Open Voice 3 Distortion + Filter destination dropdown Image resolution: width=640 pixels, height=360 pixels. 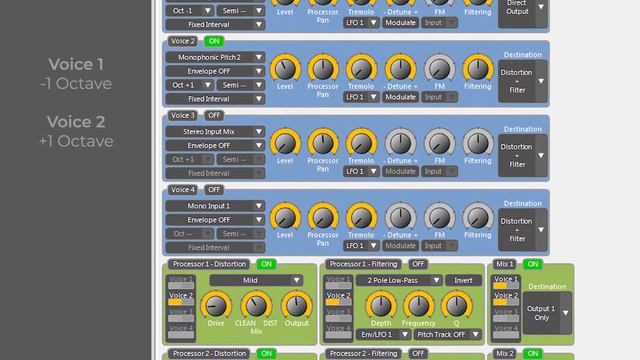(x=522, y=156)
